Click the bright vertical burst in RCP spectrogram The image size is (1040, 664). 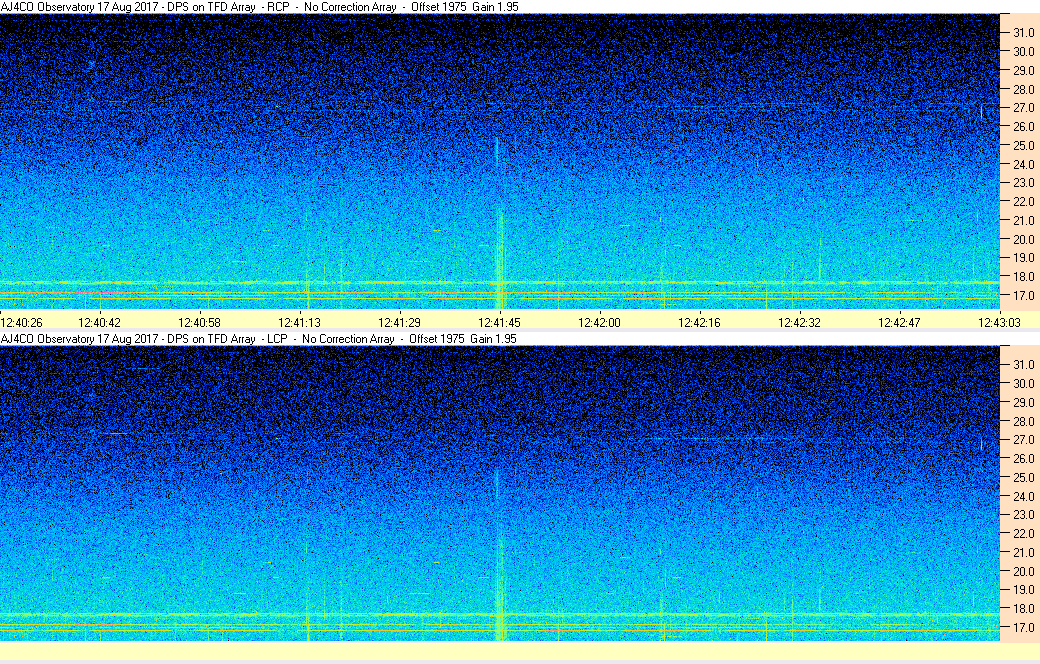(498, 250)
